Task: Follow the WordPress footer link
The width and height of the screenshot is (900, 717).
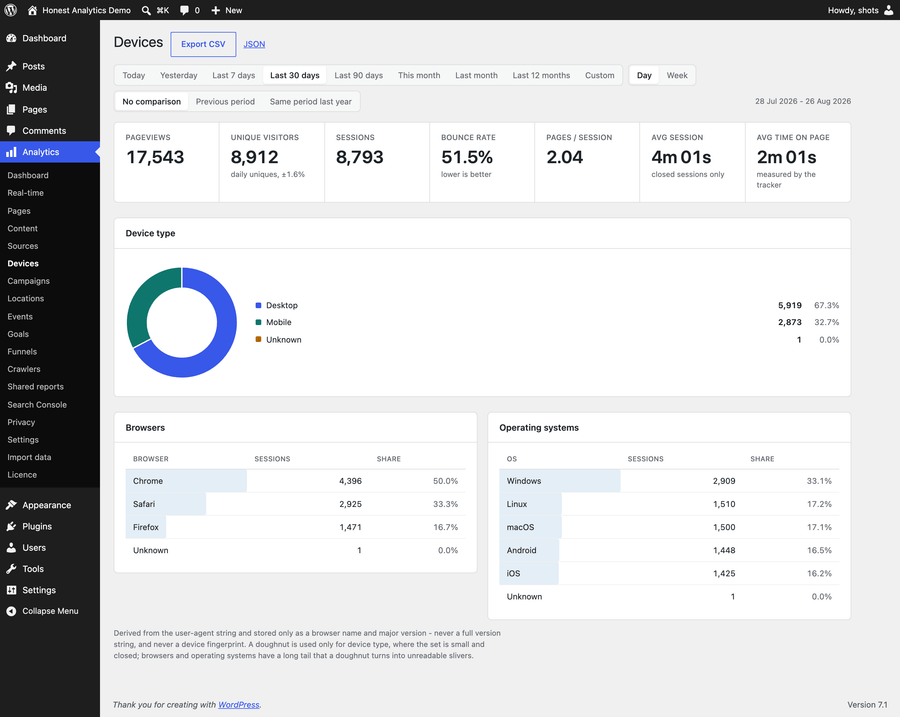Action: point(239,704)
